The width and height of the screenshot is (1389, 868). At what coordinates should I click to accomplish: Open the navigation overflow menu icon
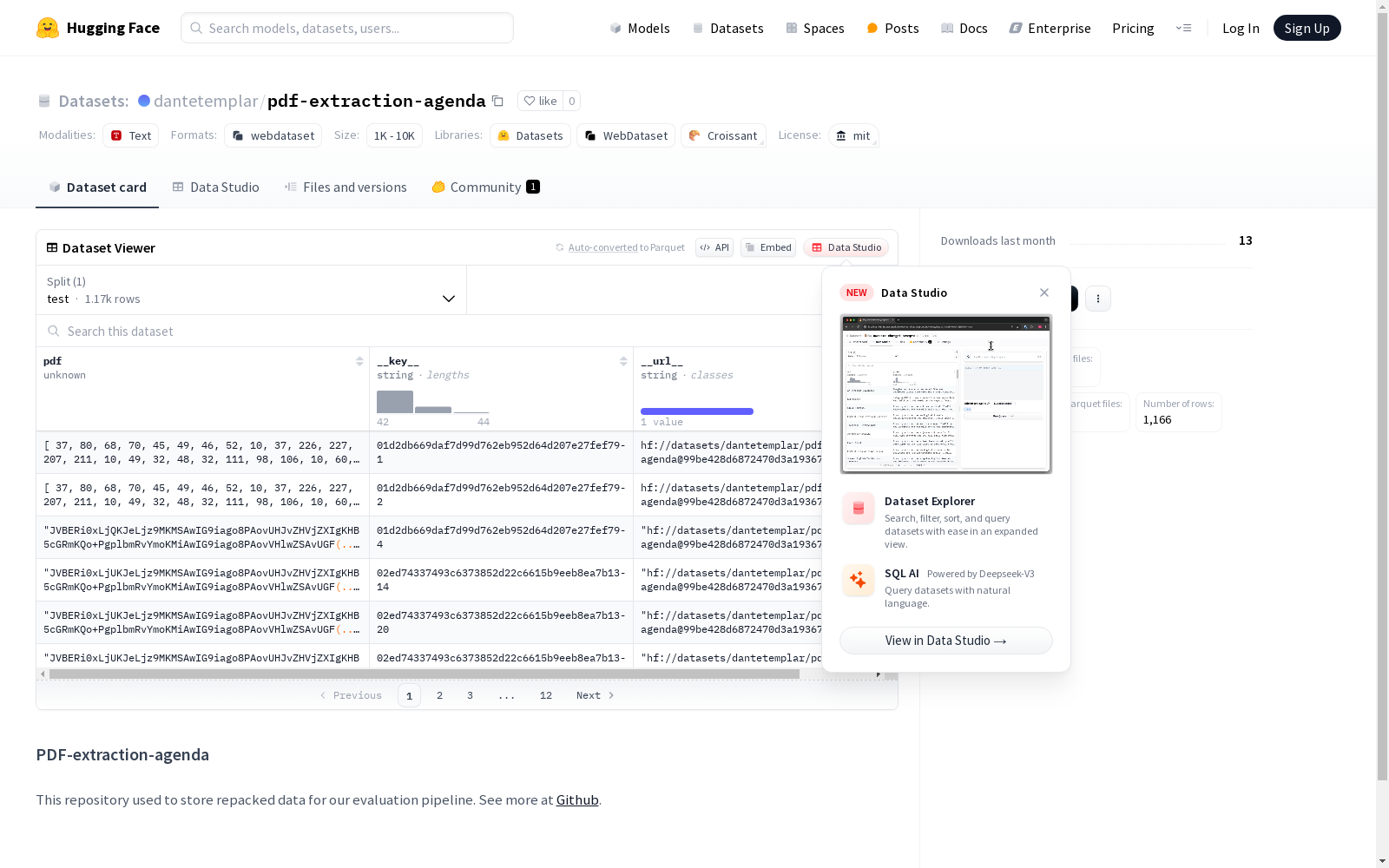pyautogui.click(x=1183, y=28)
